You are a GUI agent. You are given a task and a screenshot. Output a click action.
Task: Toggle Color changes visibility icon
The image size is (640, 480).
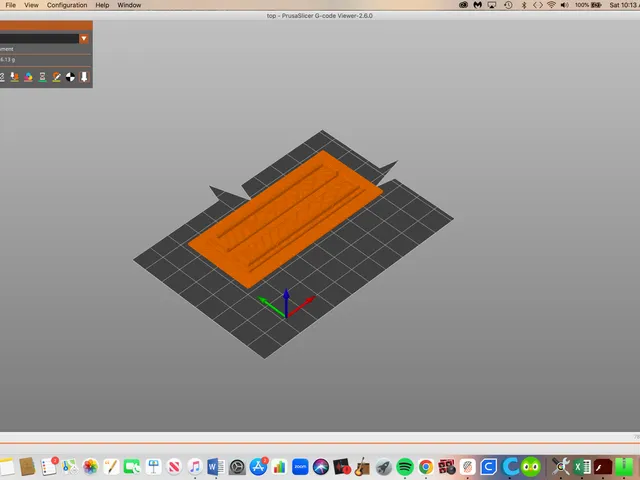tap(28, 77)
